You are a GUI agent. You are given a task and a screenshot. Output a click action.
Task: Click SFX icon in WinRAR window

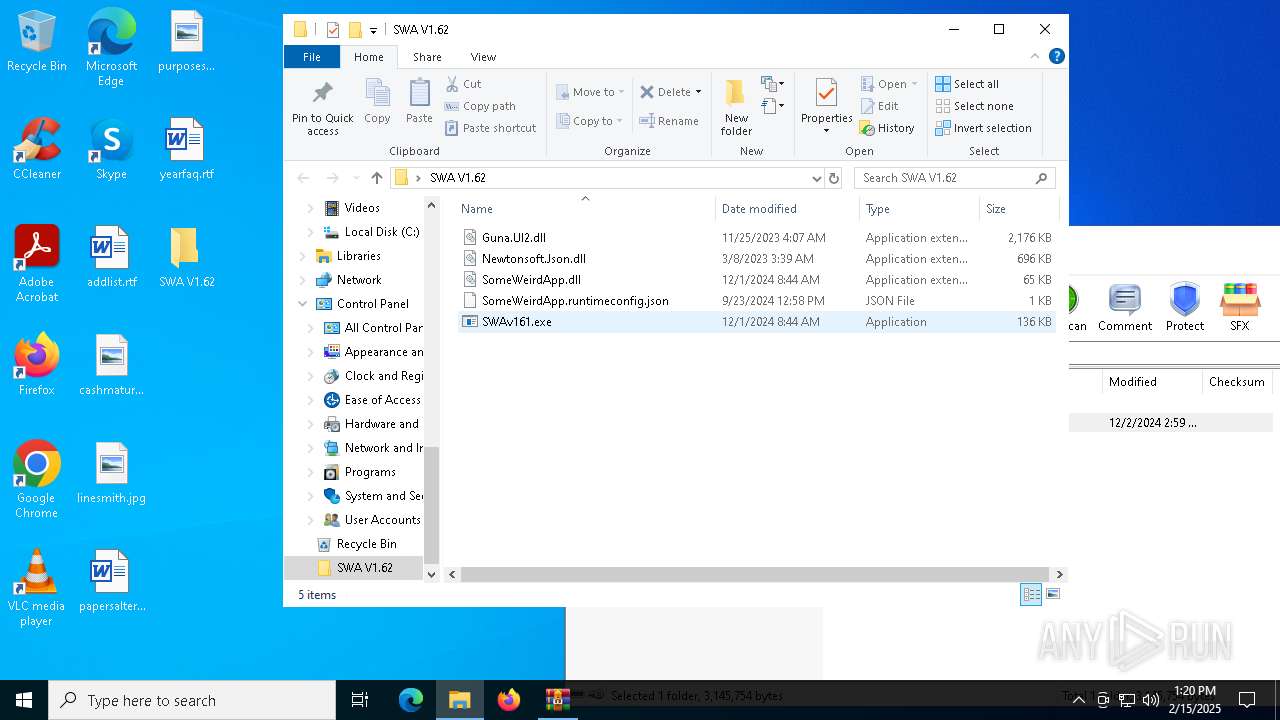point(1240,307)
